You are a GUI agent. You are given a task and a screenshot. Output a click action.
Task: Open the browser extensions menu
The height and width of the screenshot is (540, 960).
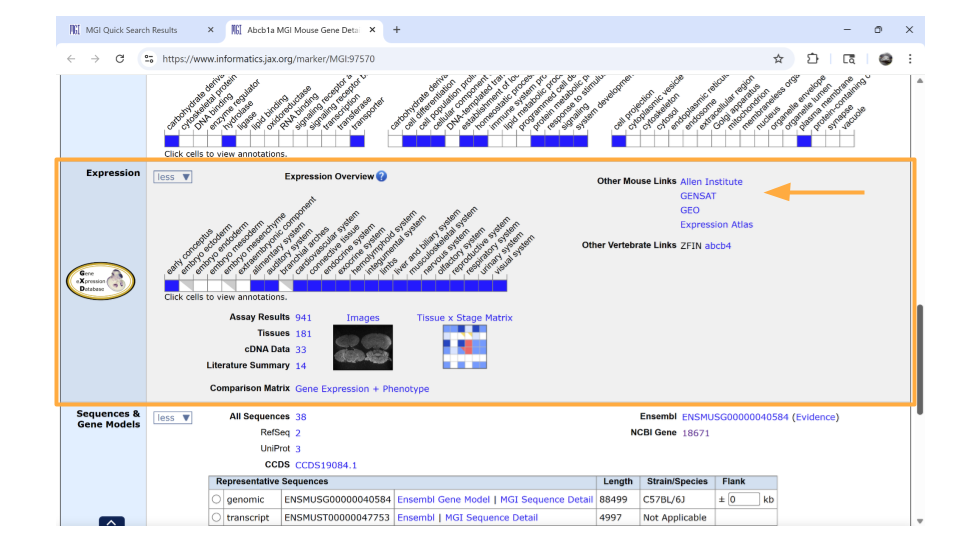click(x=812, y=59)
